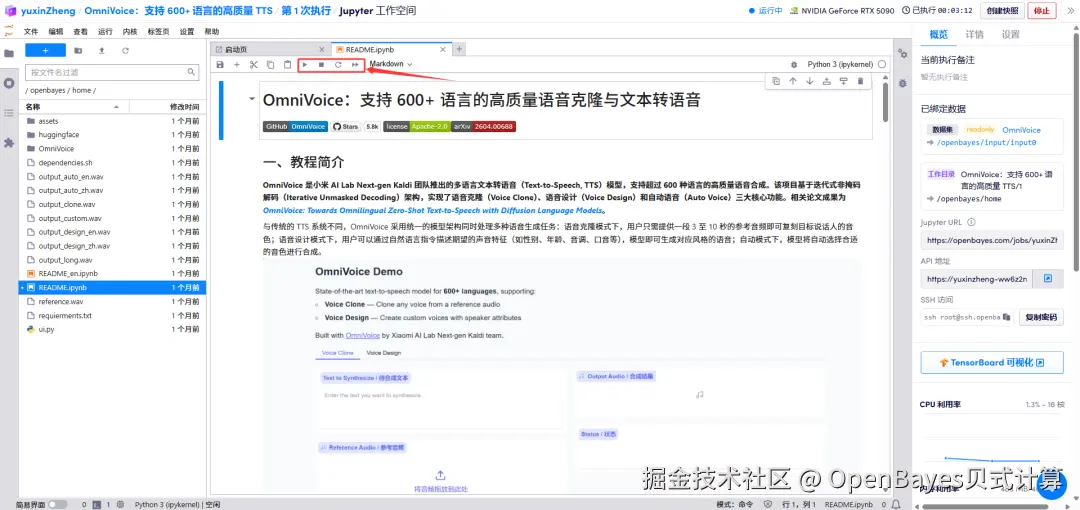Viewport: 1080px width, 510px height.
Task: Open TensorBoard 可视化
Action: click(x=992, y=363)
